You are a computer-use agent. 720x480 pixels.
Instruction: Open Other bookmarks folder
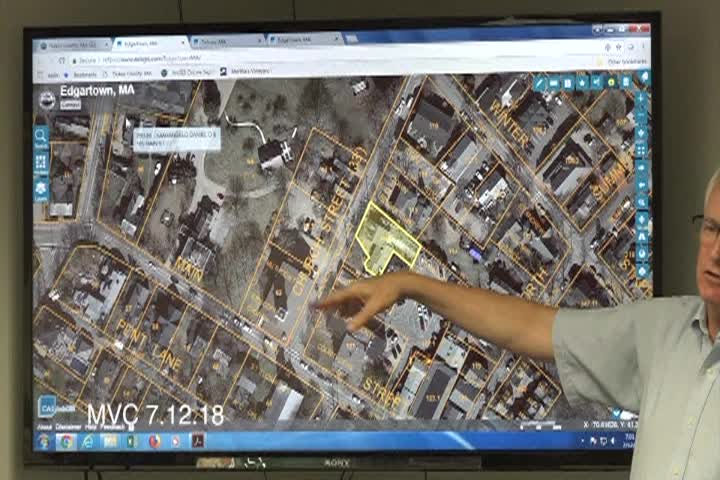pyautogui.click(x=622, y=62)
